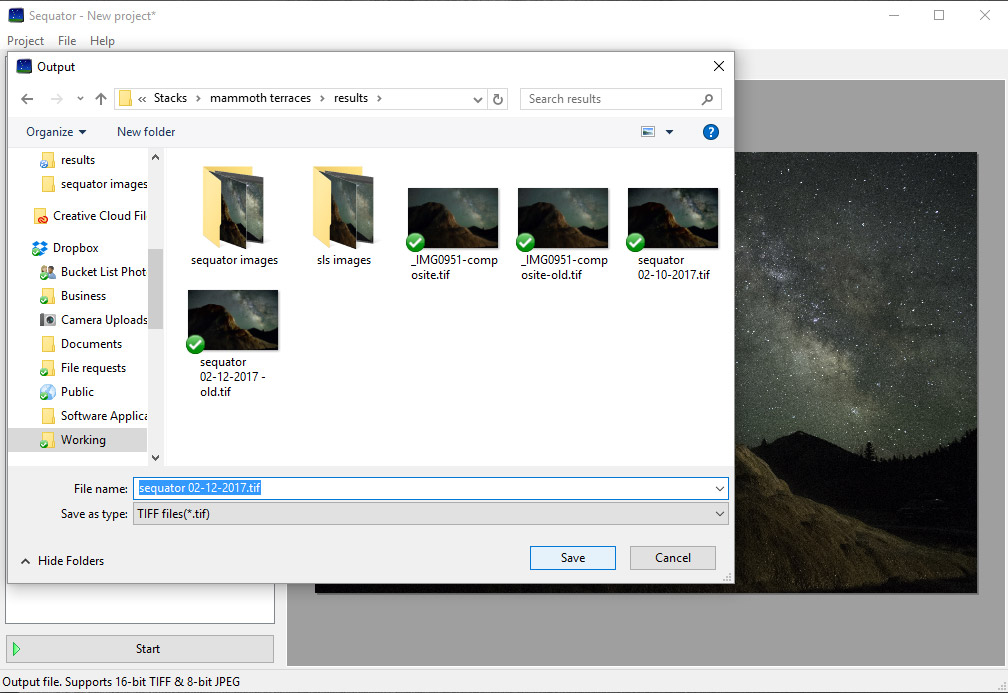Select sequator images in navigation tree
This screenshot has width=1008, height=693.
93,184
